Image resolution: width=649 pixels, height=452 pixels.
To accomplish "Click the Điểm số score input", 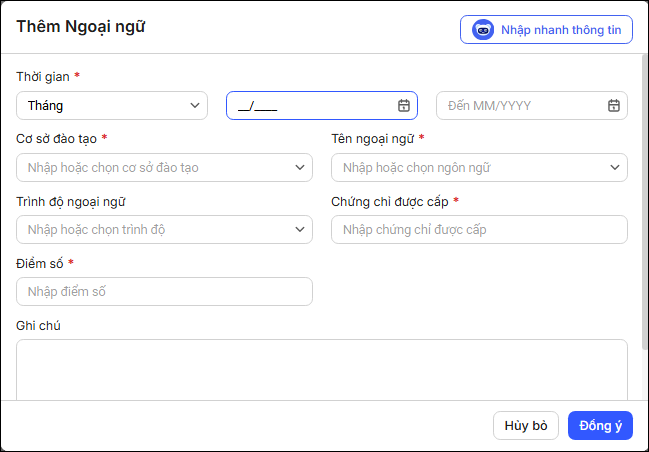I will click(x=164, y=291).
